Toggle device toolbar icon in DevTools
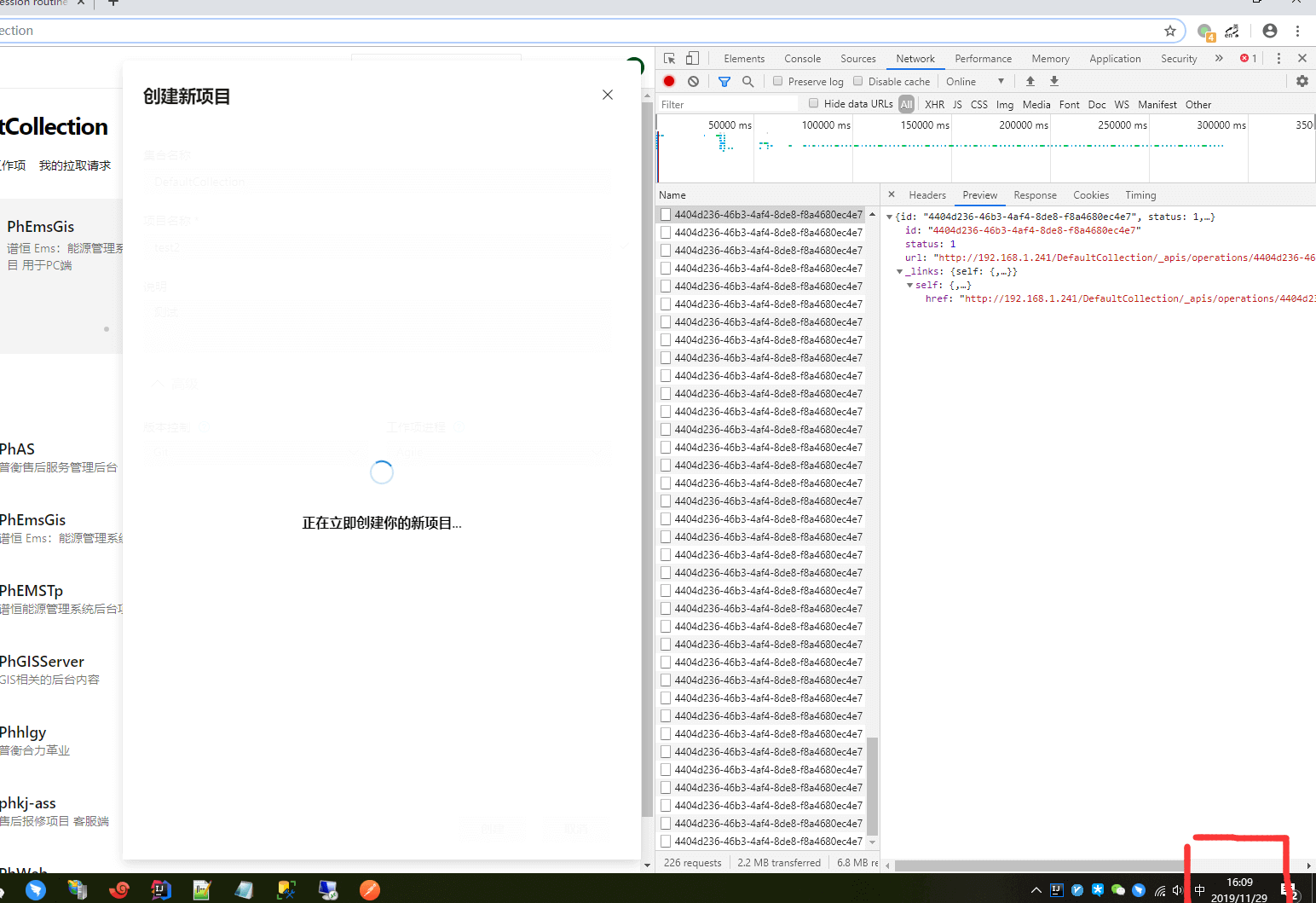1316x903 pixels. click(692, 58)
